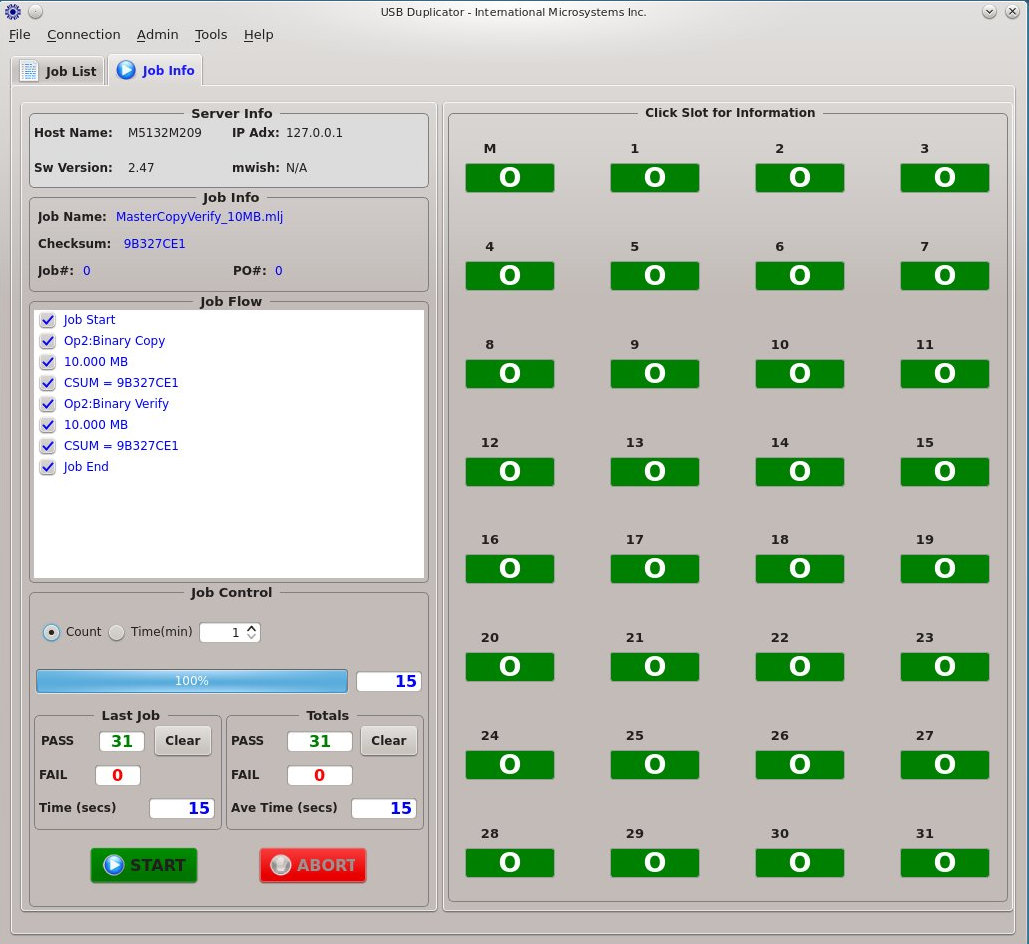Toggle the Op2:Binary Copy checkbox
This screenshot has height=944, width=1029.
(47, 341)
